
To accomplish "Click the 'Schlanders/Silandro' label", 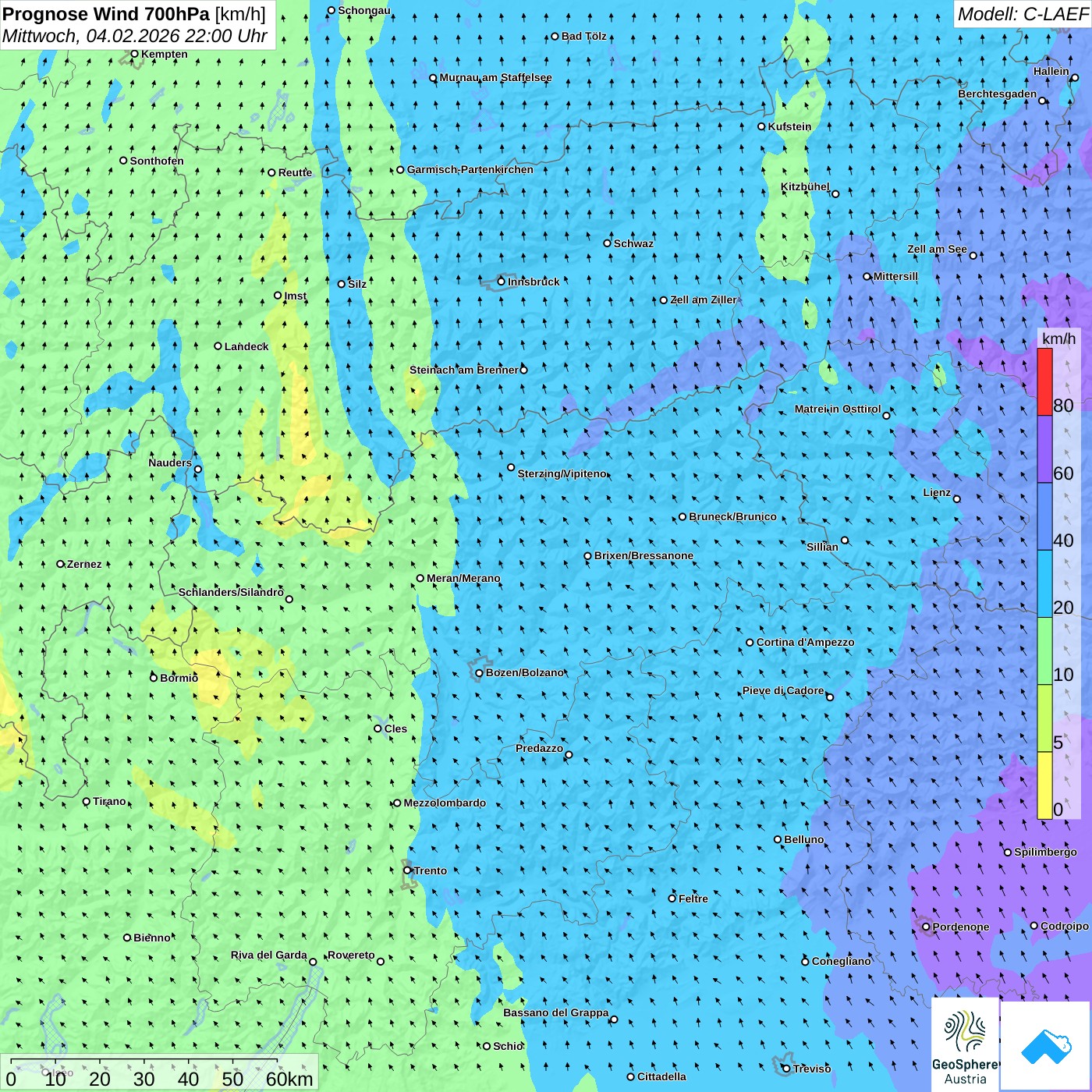I will click(x=231, y=592).
